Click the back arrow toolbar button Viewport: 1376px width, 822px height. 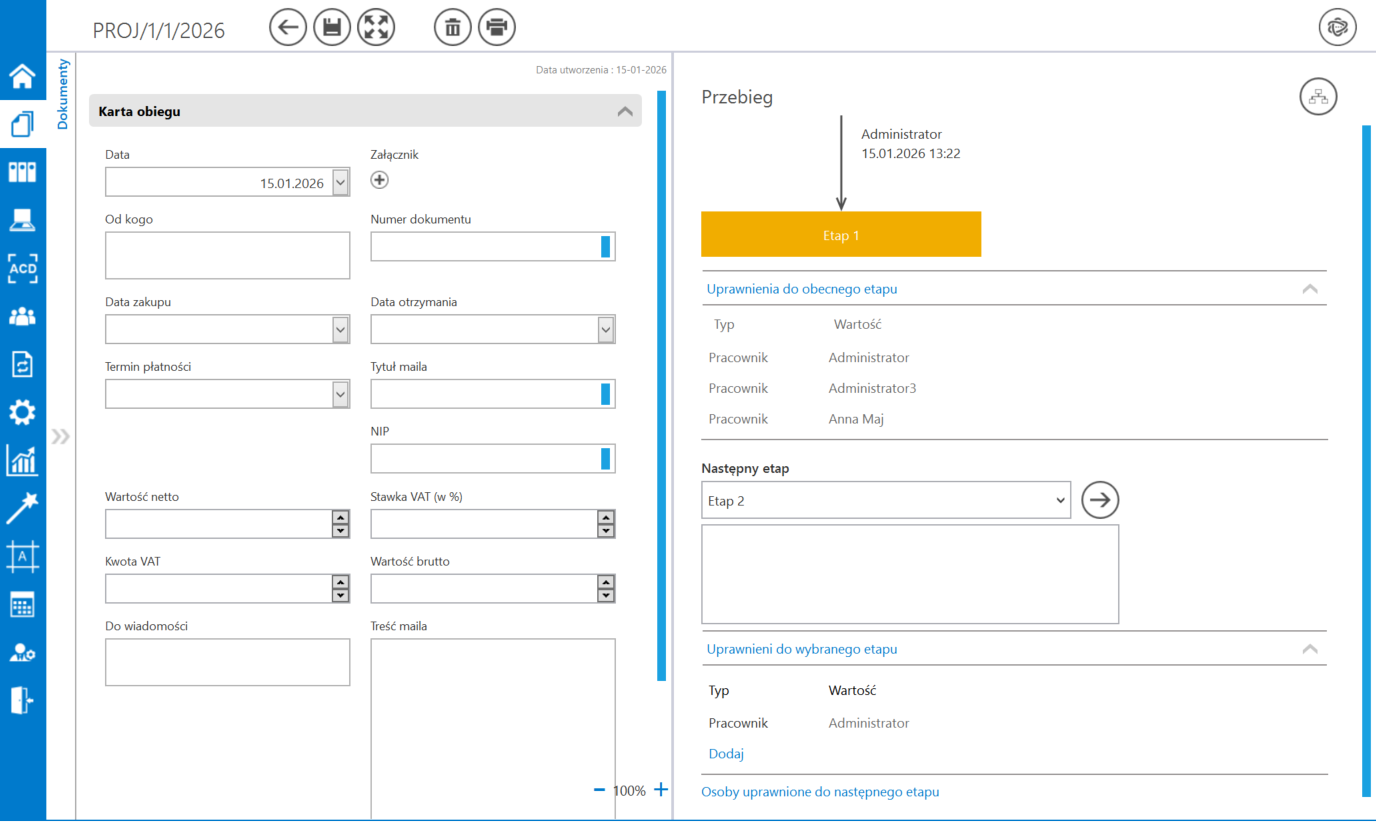(x=288, y=27)
